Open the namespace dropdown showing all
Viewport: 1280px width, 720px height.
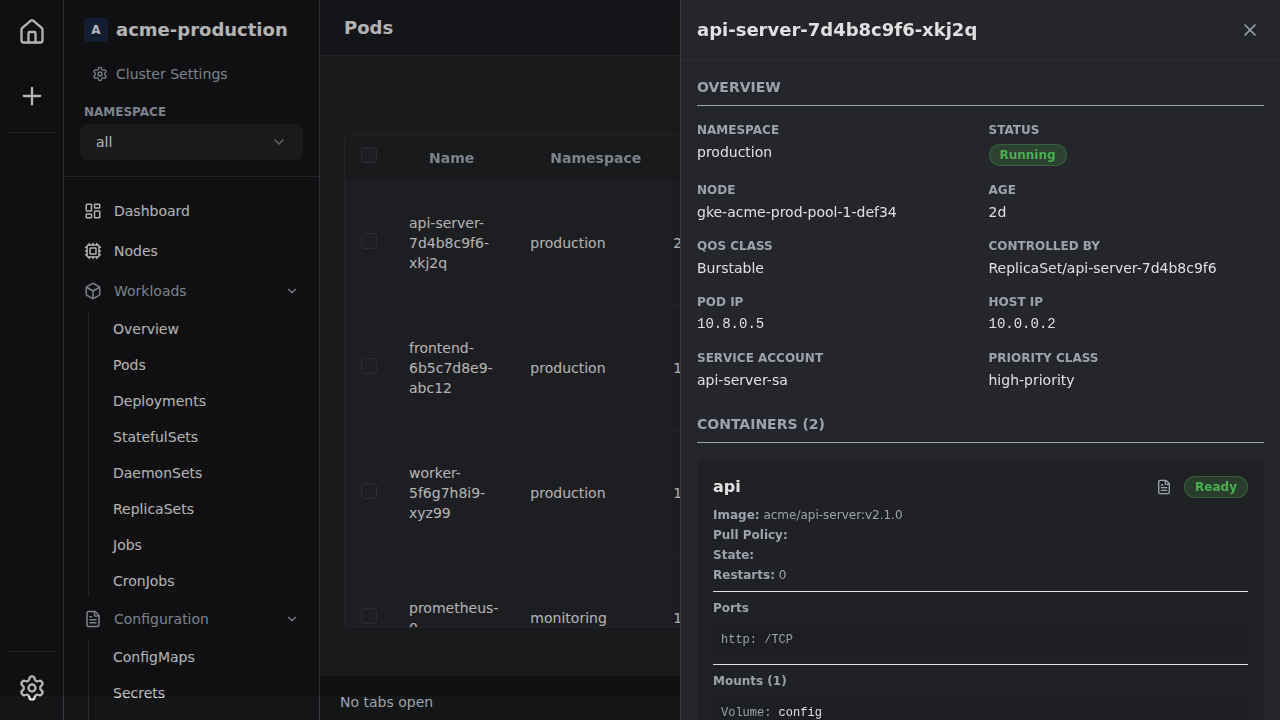(191, 142)
